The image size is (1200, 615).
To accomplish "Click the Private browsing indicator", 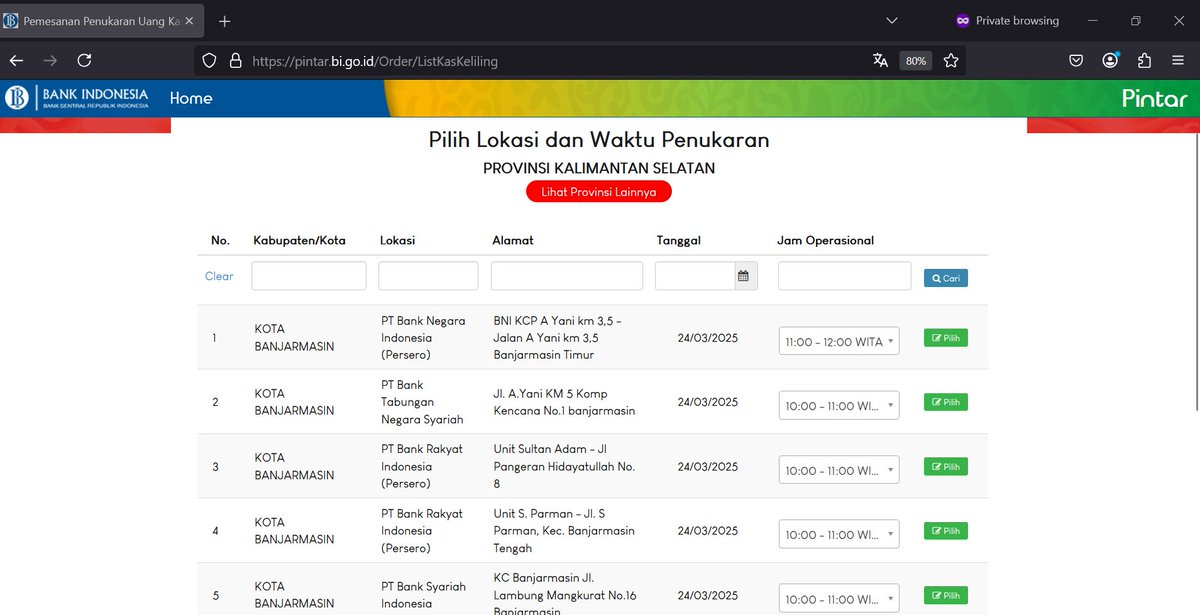I will click(x=1006, y=21).
